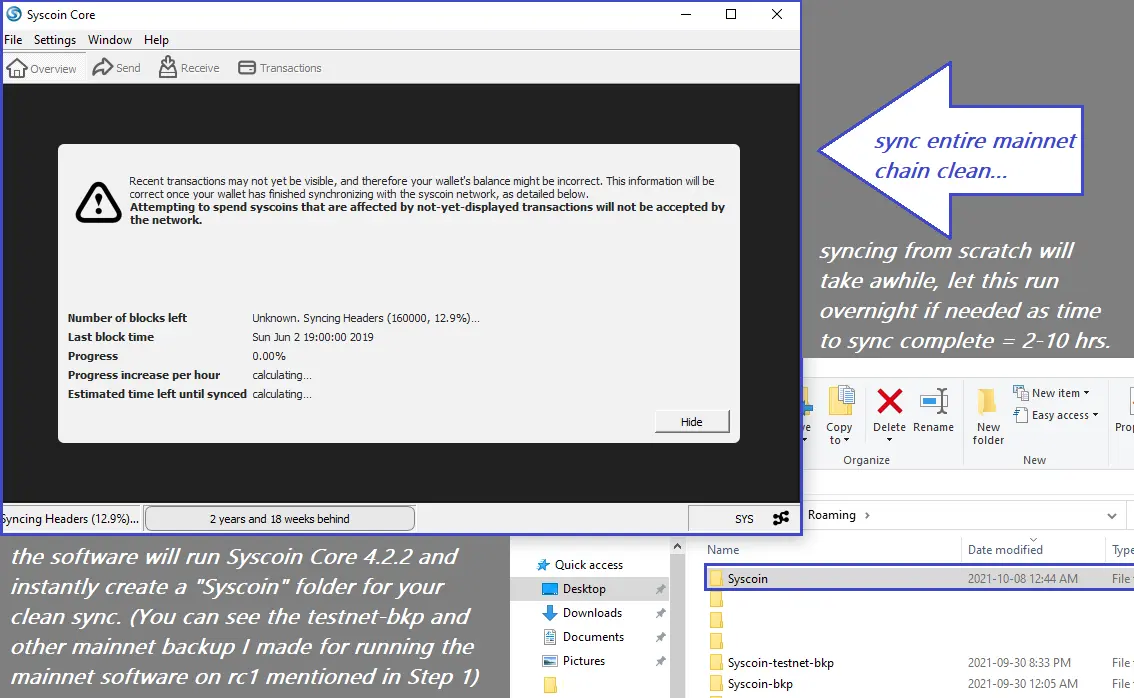Open the Transactions page in Syscoin Core

click(x=280, y=68)
